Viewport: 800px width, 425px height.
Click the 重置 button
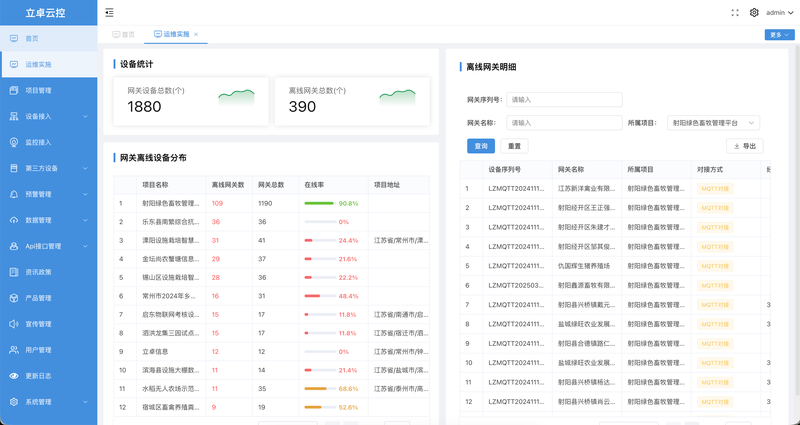[514, 146]
